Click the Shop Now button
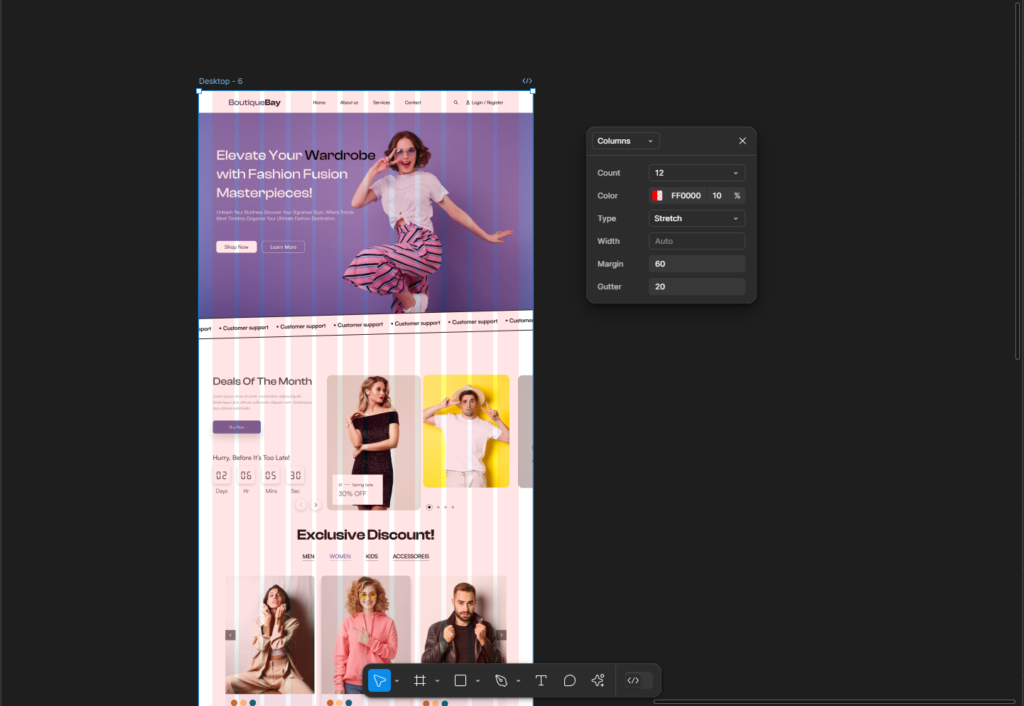1024x706 pixels. pos(236,247)
